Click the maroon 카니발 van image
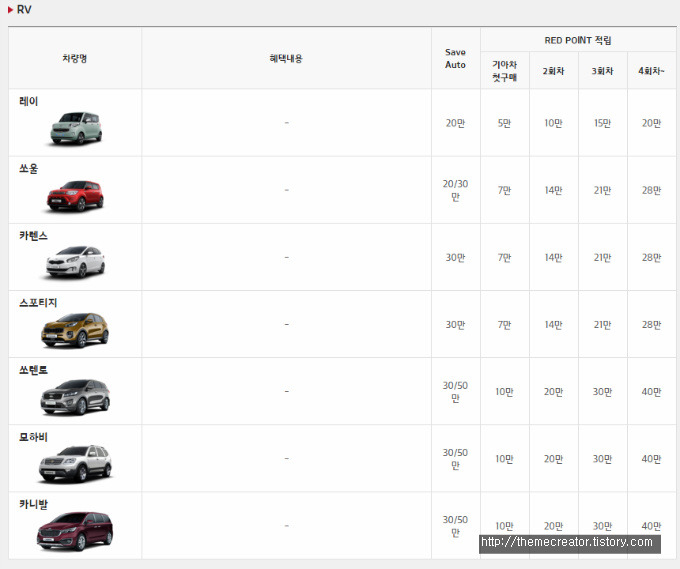 coord(75,531)
